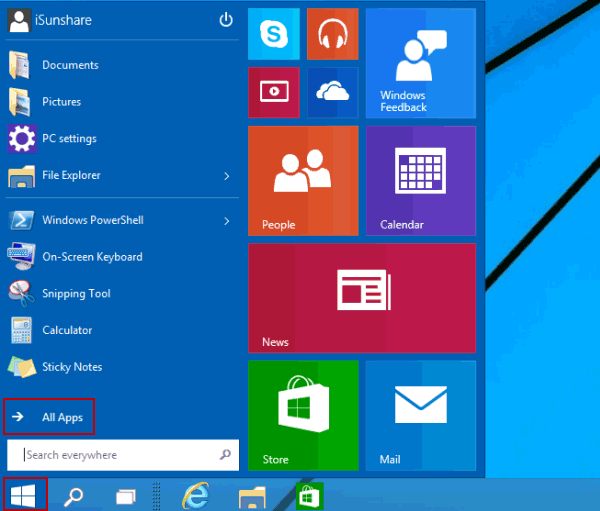
Task: Open the Video tile
Action: click(x=274, y=92)
